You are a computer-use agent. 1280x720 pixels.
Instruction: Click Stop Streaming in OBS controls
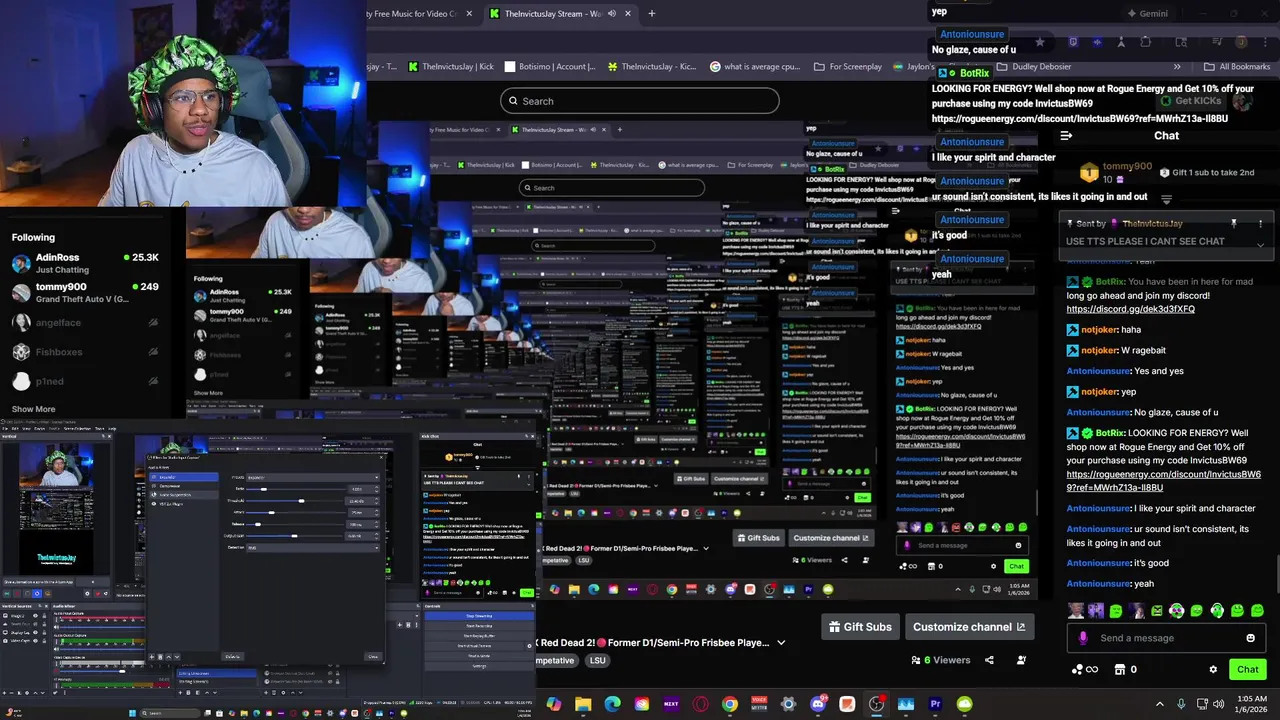(477, 615)
